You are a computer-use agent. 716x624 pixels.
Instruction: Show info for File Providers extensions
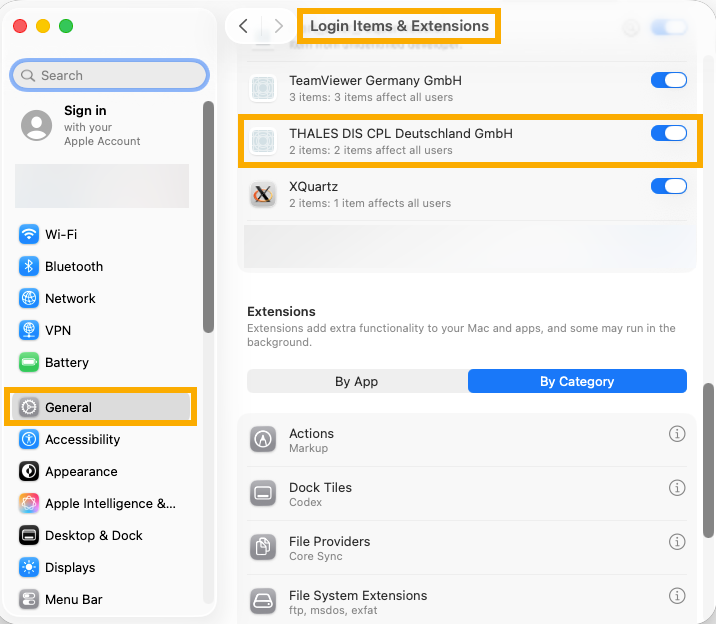(x=677, y=541)
